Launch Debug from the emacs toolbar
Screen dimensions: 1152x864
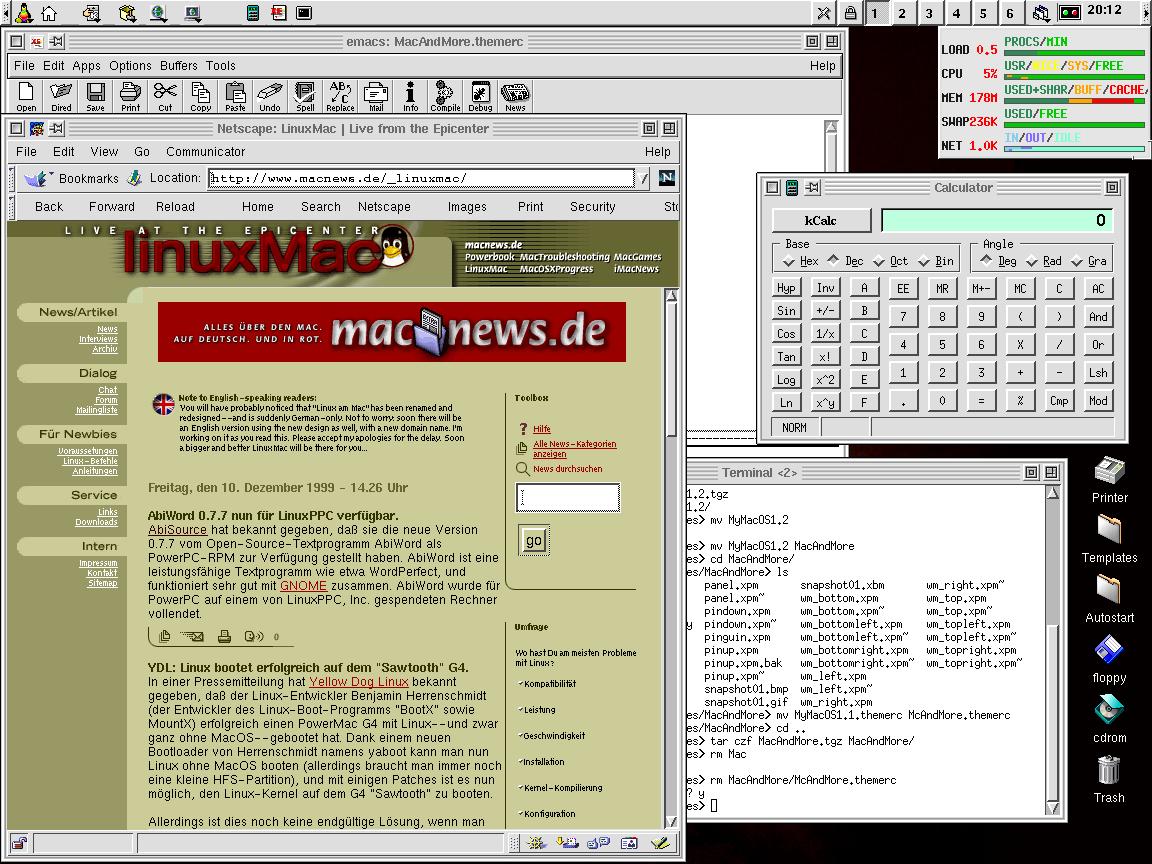click(x=480, y=96)
